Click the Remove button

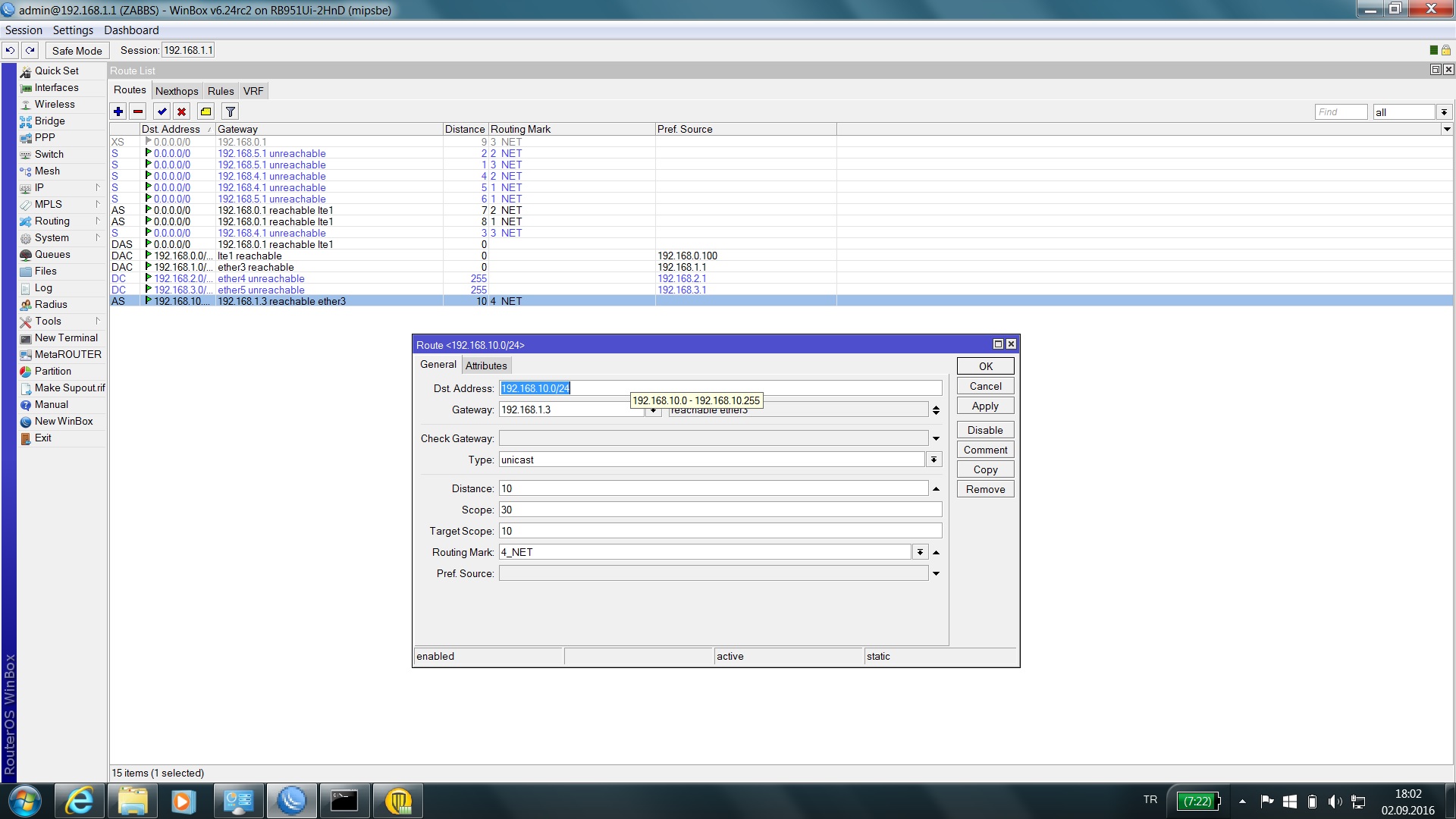click(x=985, y=489)
